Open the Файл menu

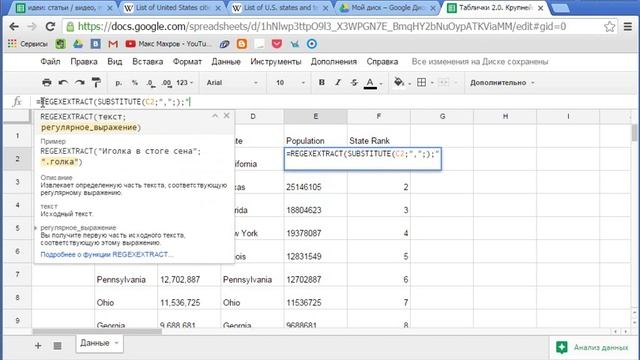[x=50, y=62]
